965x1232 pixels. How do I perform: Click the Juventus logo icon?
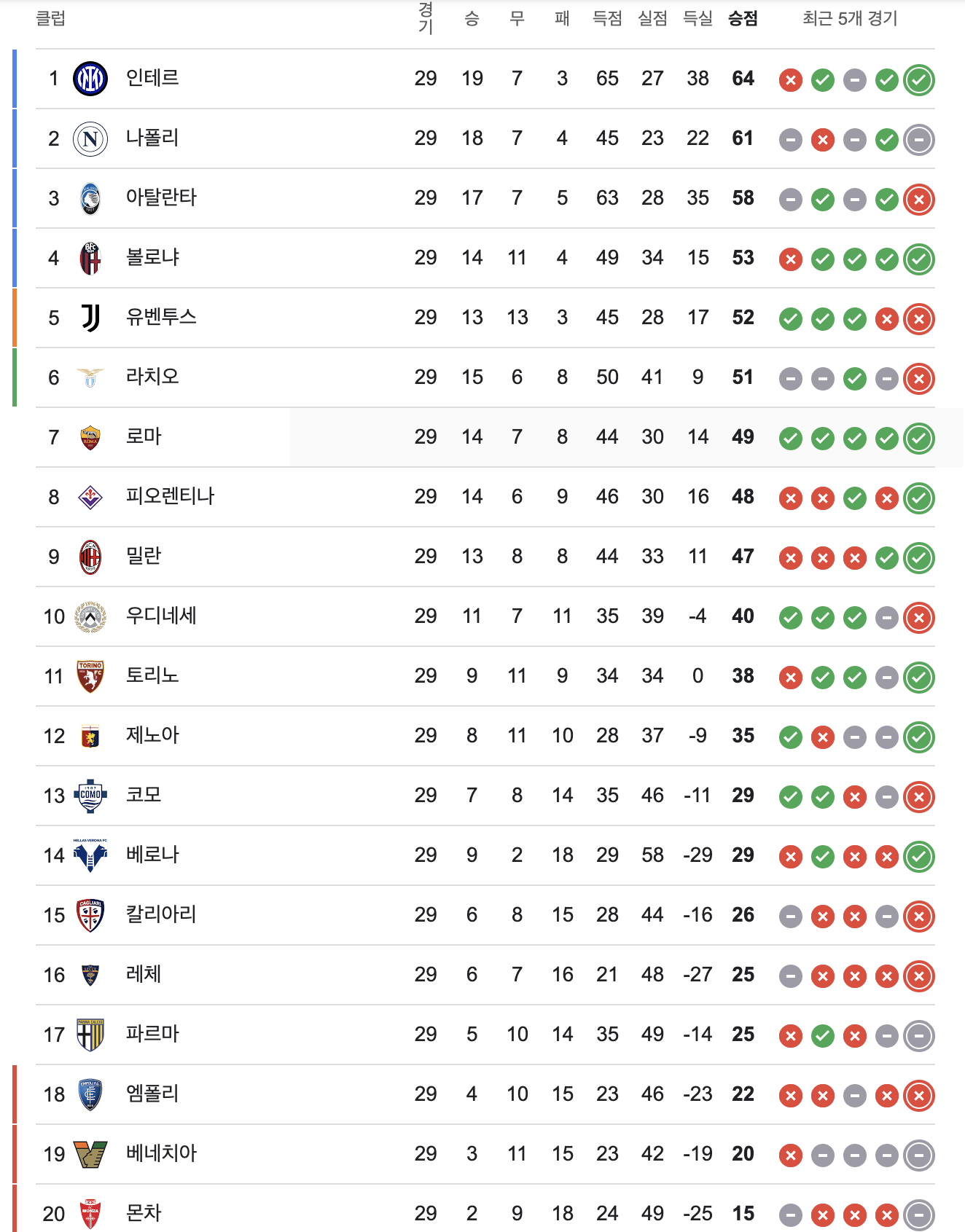(x=90, y=318)
